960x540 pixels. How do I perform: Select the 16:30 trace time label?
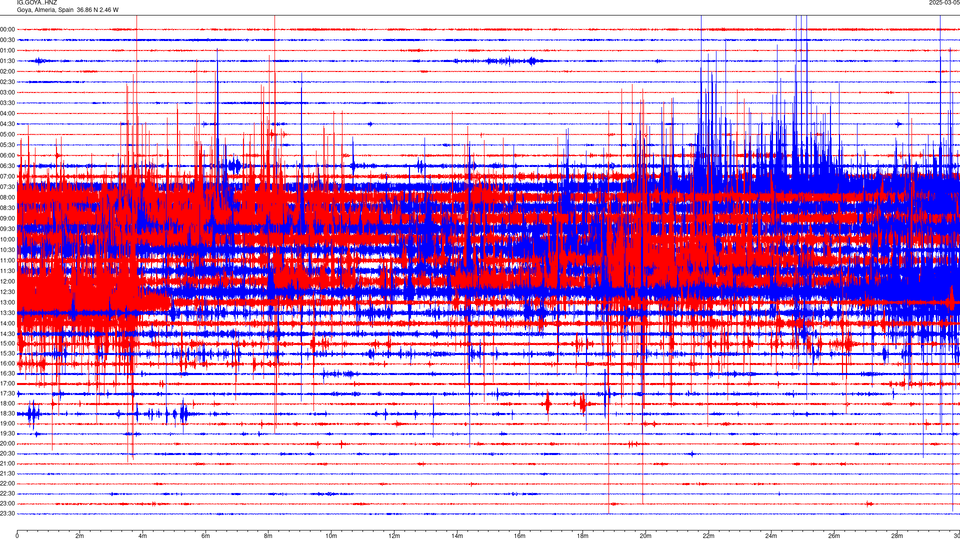[x=8, y=373]
